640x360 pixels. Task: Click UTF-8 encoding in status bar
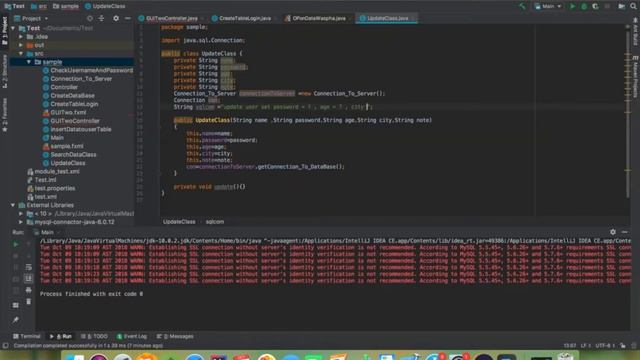[x=604, y=346]
